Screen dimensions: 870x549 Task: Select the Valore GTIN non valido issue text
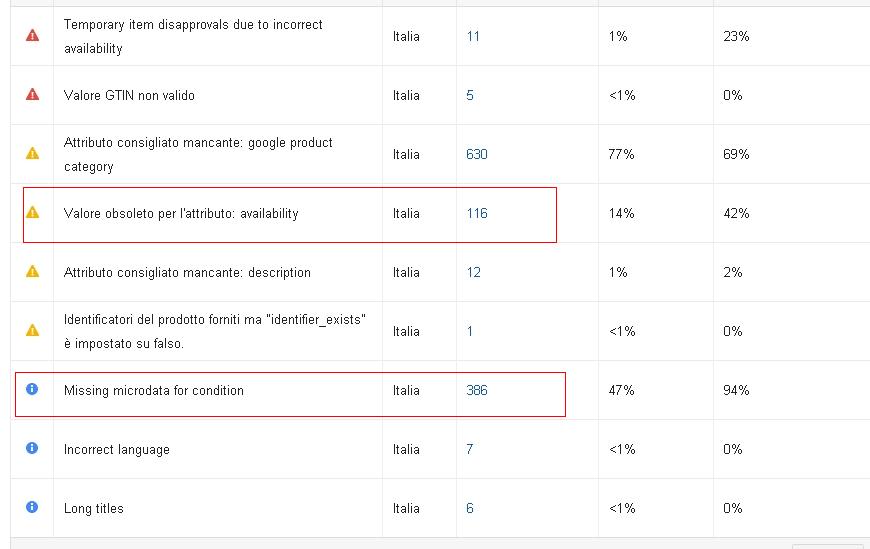[x=129, y=95]
